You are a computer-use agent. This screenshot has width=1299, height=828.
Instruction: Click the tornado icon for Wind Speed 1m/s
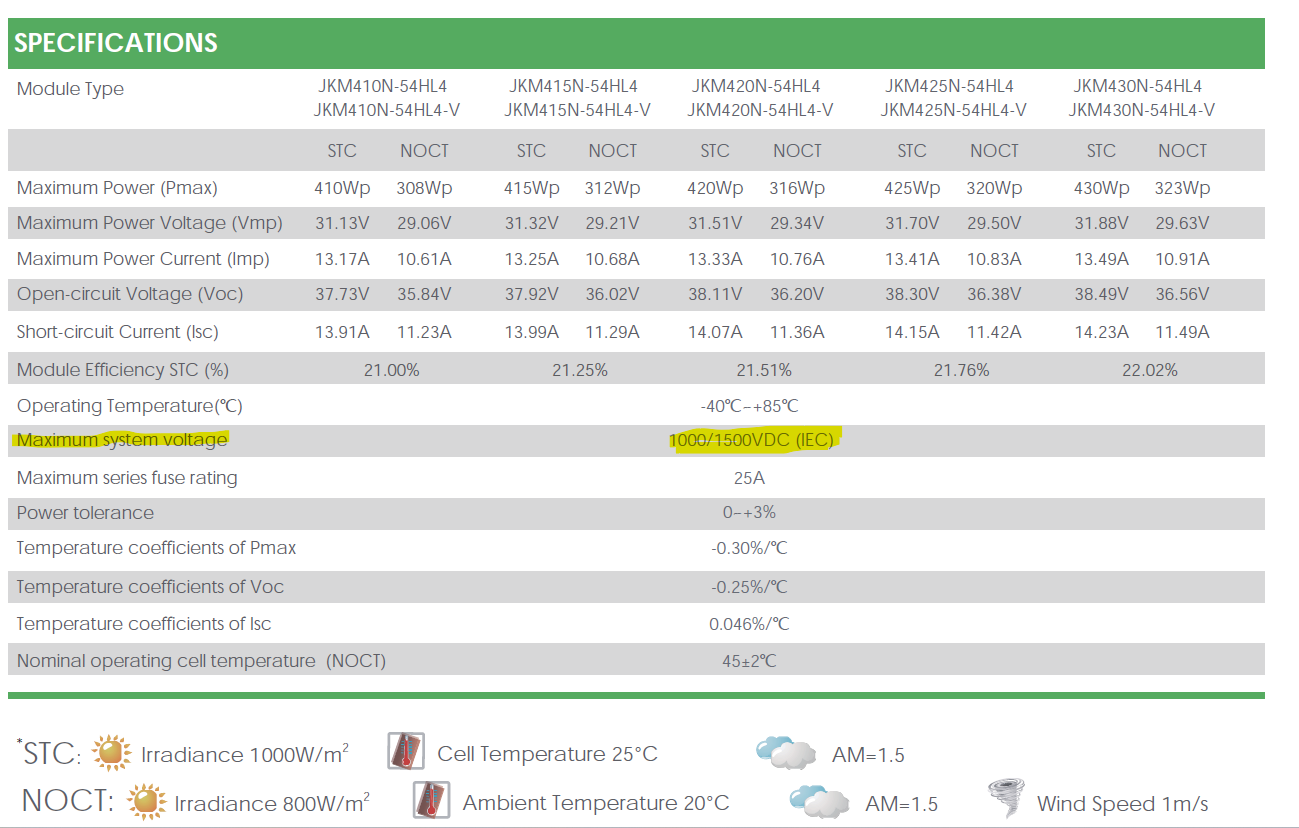1007,800
